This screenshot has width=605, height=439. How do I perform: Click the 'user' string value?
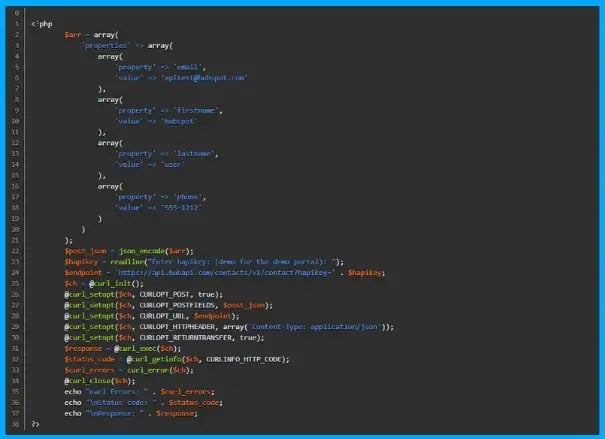click(172, 164)
